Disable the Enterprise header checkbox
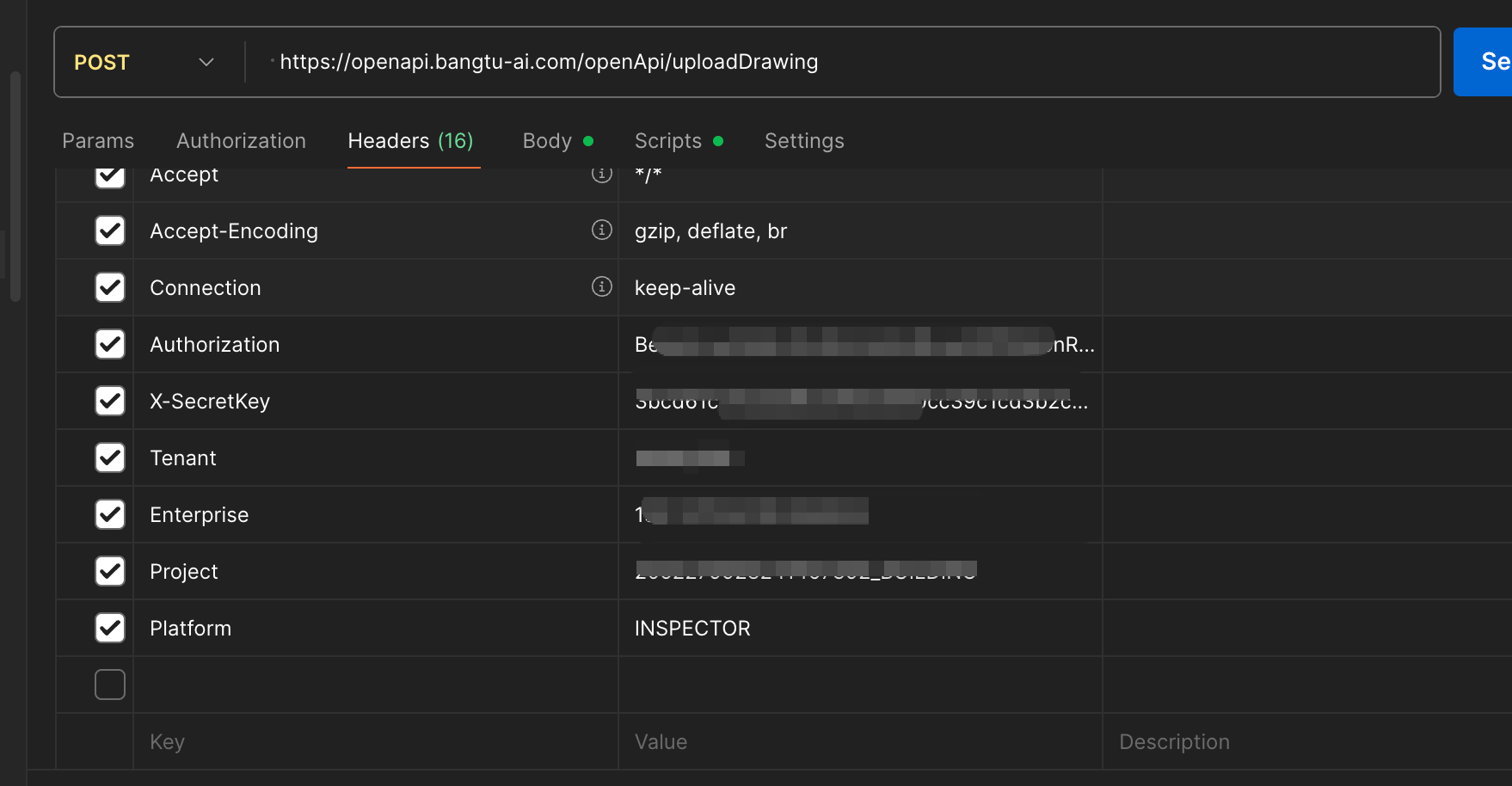 click(110, 514)
